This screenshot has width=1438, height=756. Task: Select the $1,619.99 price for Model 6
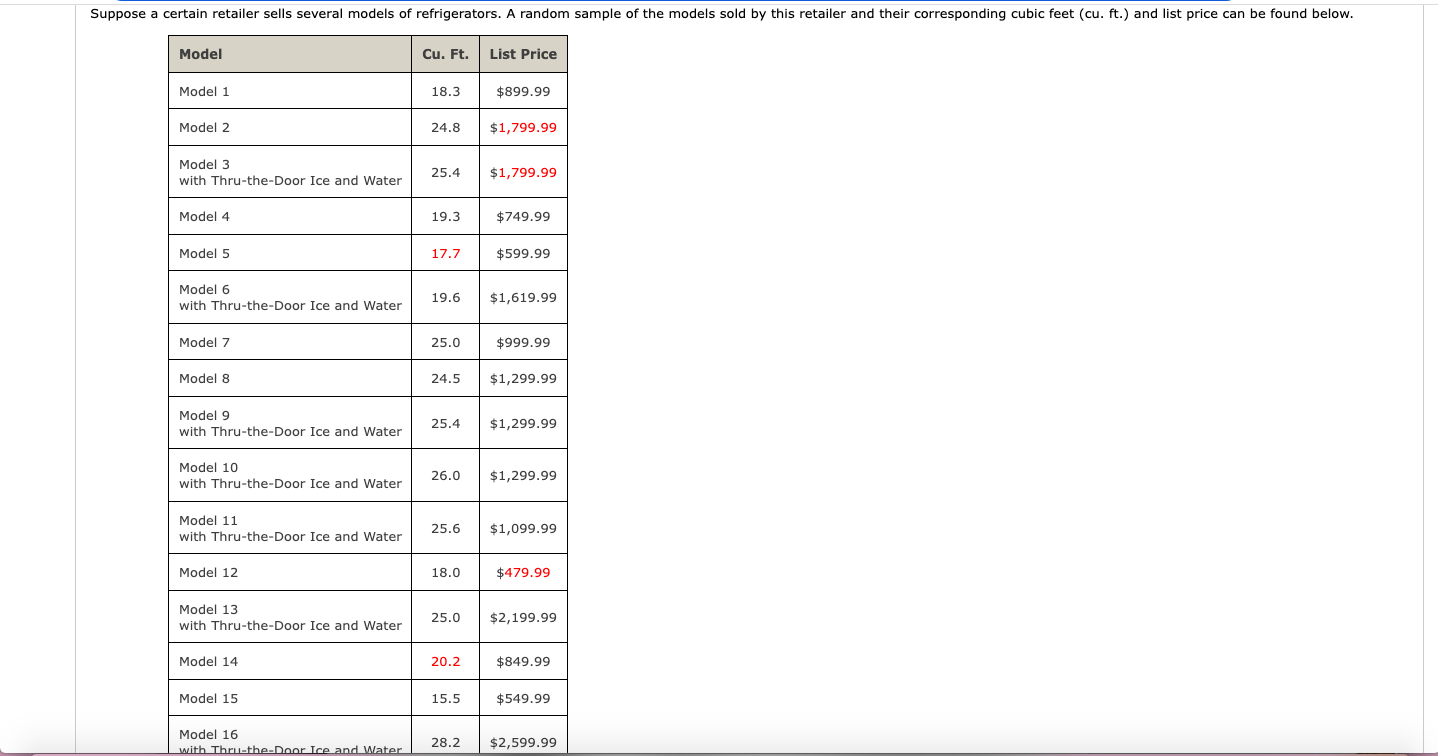(x=522, y=297)
